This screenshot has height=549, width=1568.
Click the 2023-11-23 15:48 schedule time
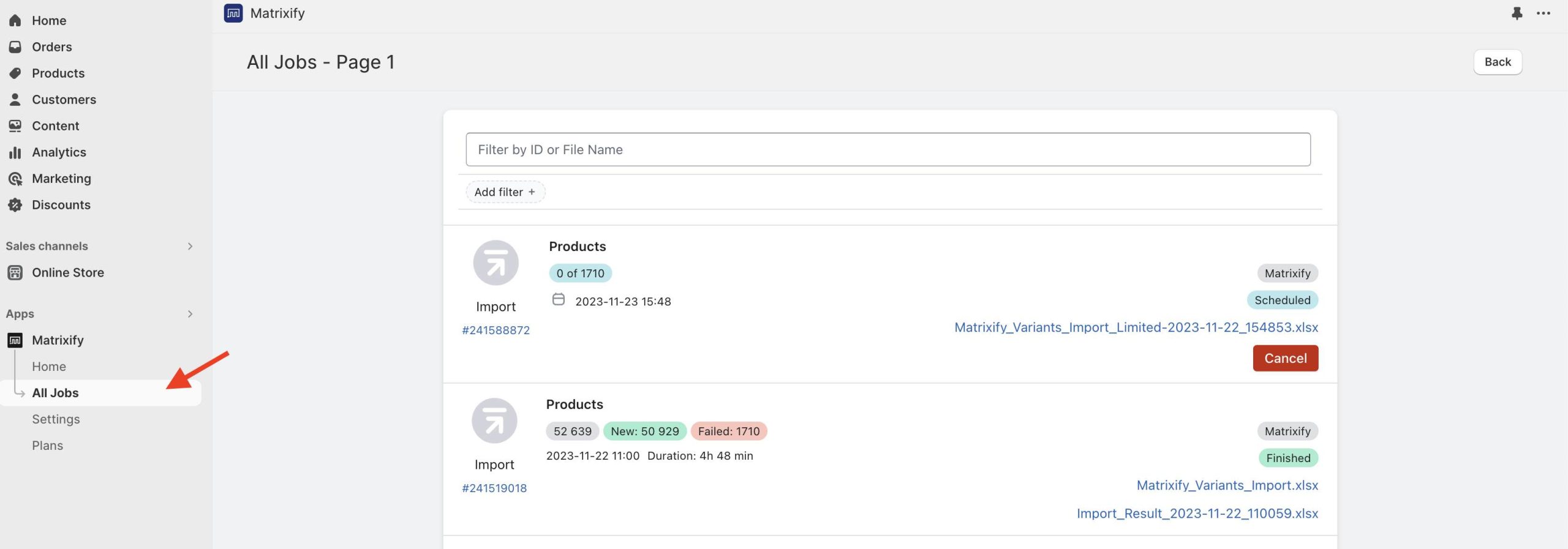point(623,301)
